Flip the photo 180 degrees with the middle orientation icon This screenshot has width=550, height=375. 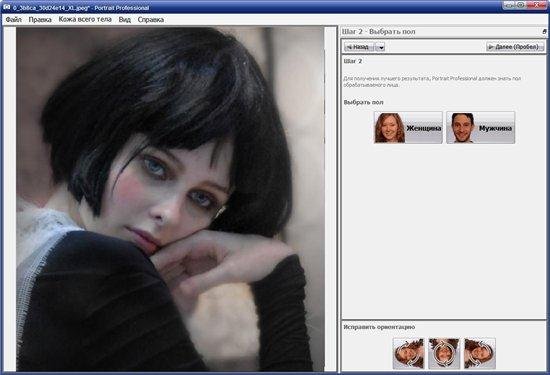pos(444,353)
